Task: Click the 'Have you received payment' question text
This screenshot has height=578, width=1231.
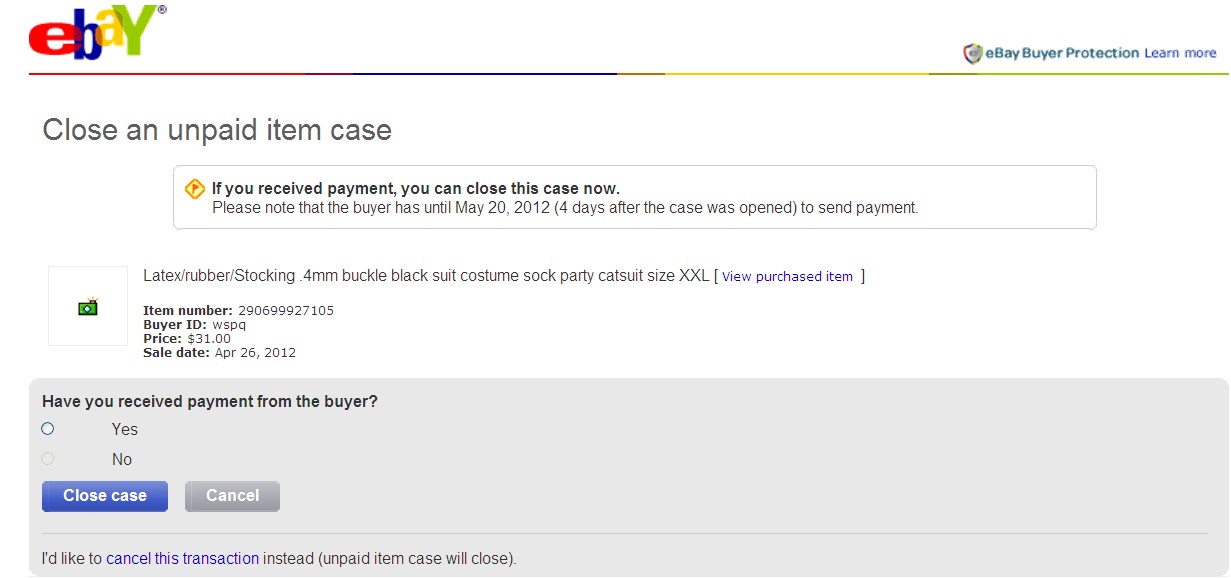Action: [210, 401]
